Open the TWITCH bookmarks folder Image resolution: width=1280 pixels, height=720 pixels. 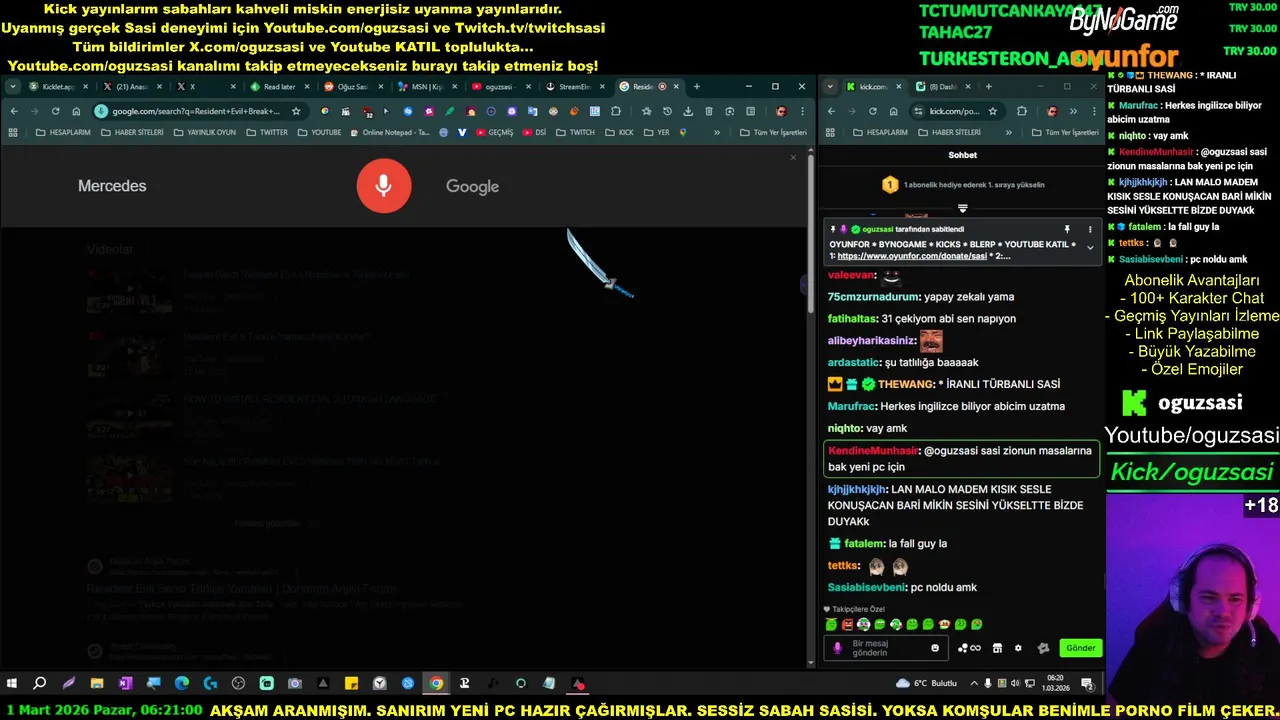575,132
